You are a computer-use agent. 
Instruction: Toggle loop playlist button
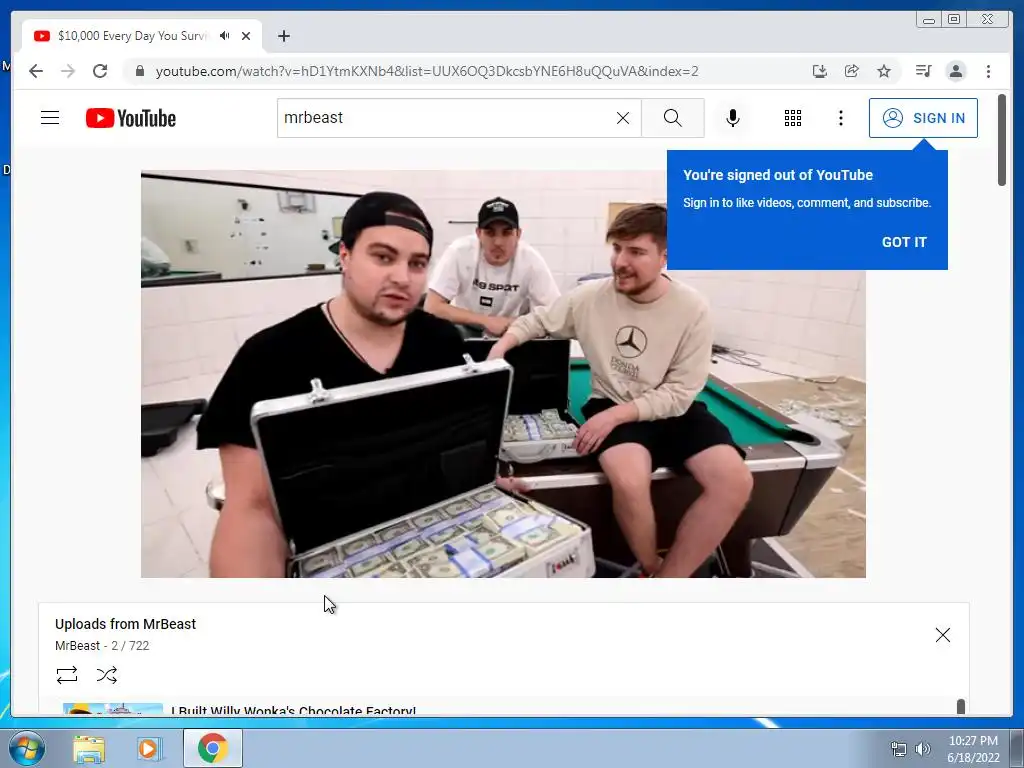(67, 675)
